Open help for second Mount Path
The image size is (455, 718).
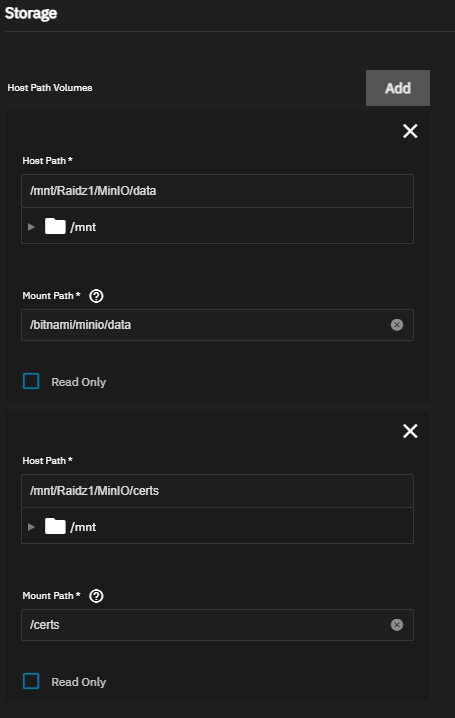96,596
